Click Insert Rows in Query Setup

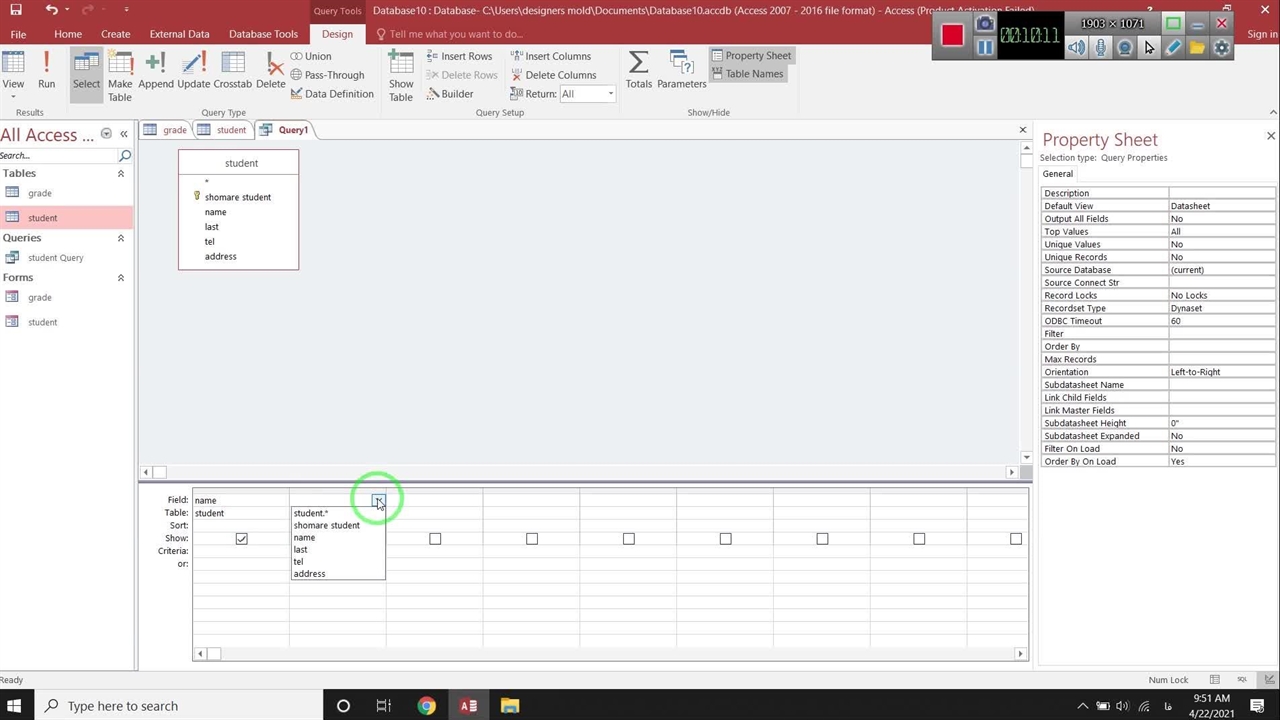pyautogui.click(x=459, y=56)
